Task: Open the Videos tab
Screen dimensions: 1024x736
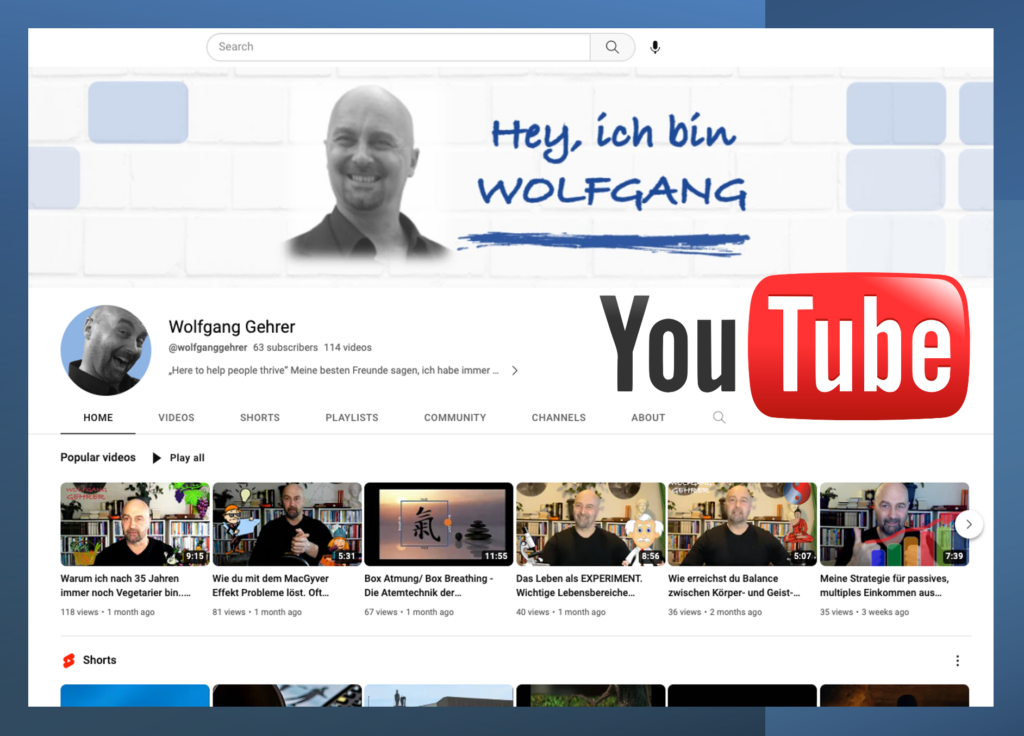Action: click(176, 418)
